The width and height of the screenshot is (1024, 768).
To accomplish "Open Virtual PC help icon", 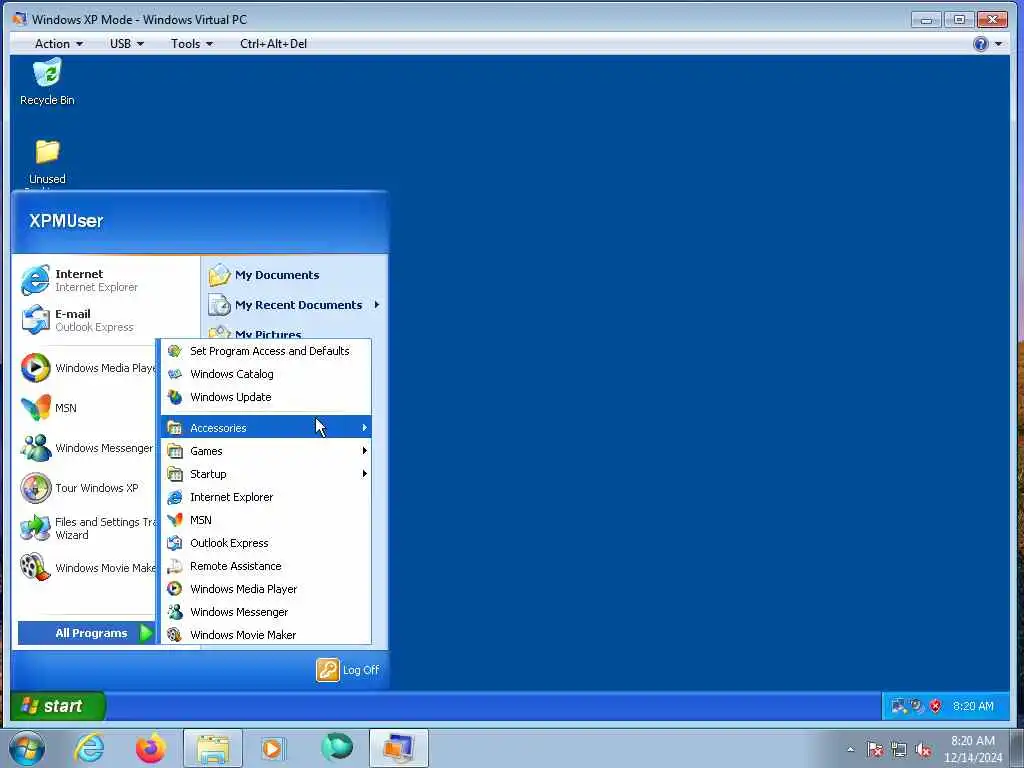I will tap(980, 44).
